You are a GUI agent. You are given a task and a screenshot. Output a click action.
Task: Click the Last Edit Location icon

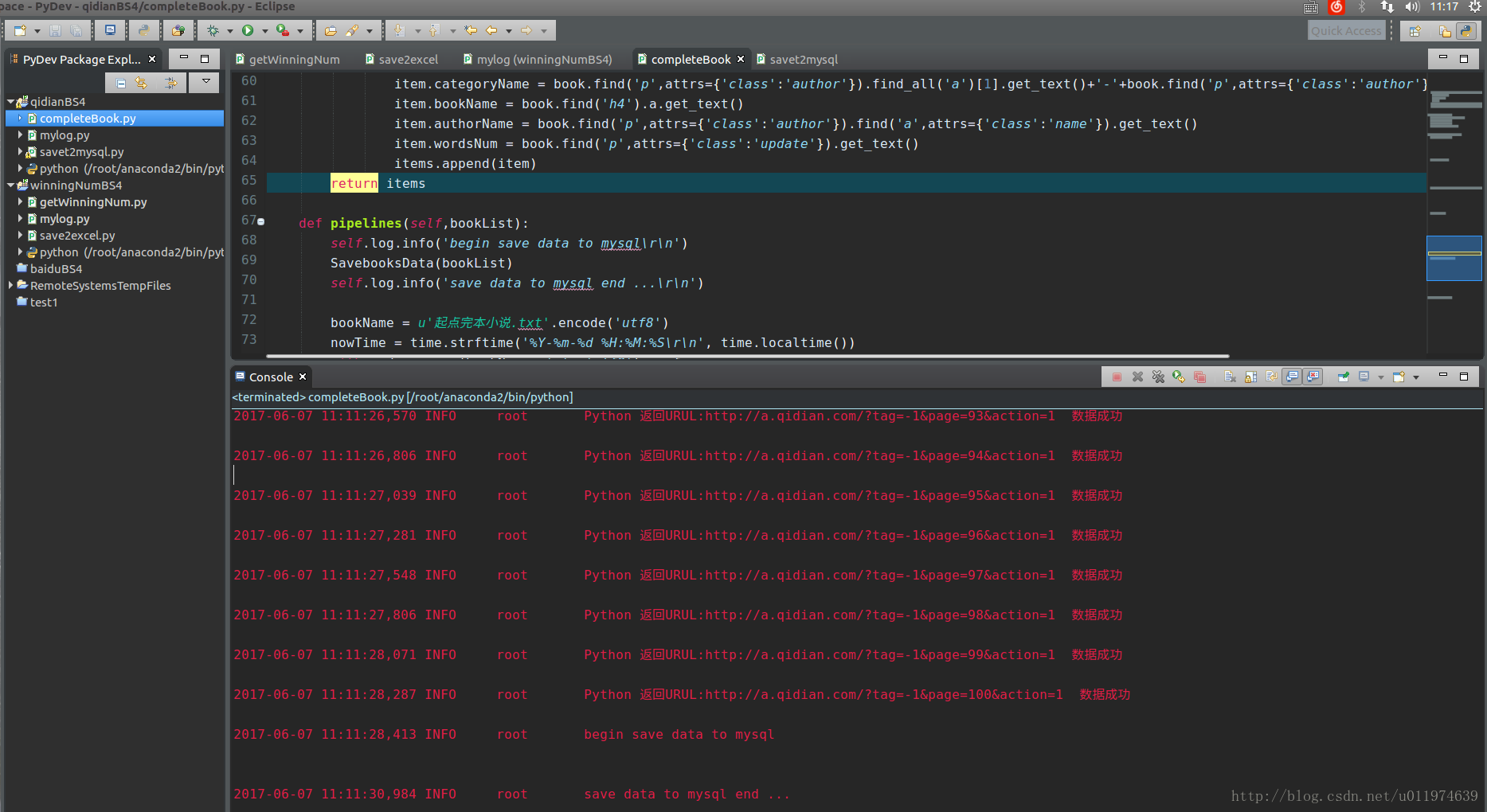pyautogui.click(x=471, y=30)
